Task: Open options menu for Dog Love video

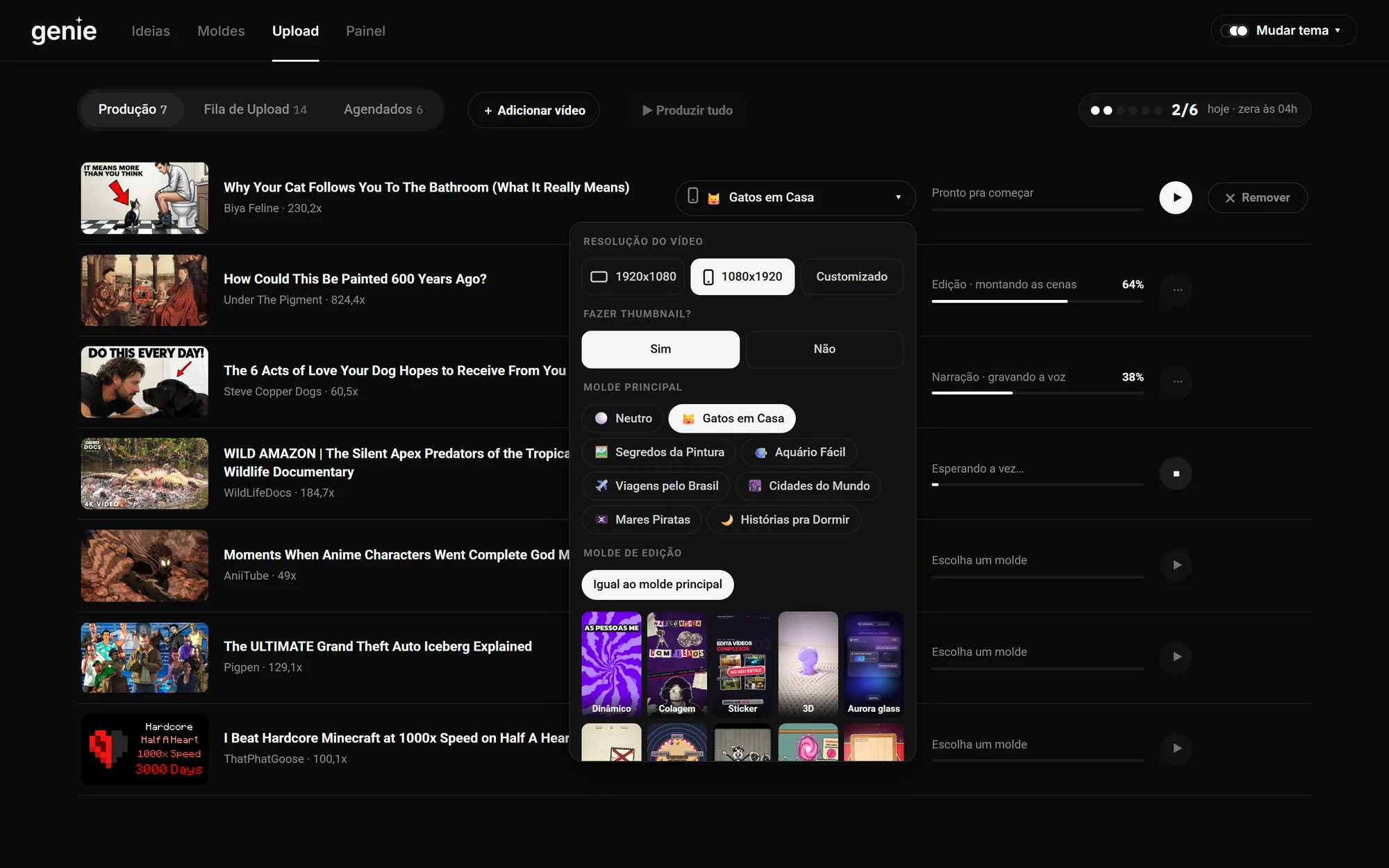Action: 1177,381
